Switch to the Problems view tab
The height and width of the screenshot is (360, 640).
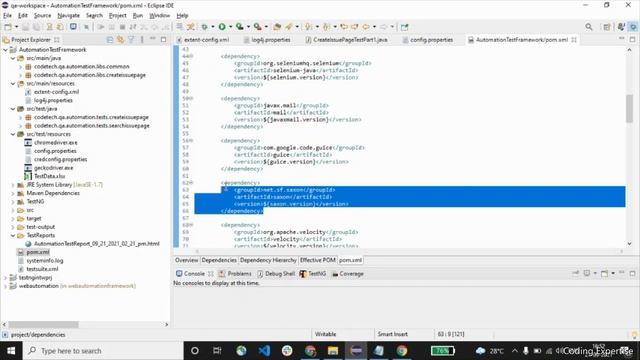click(x=235, y=274)
